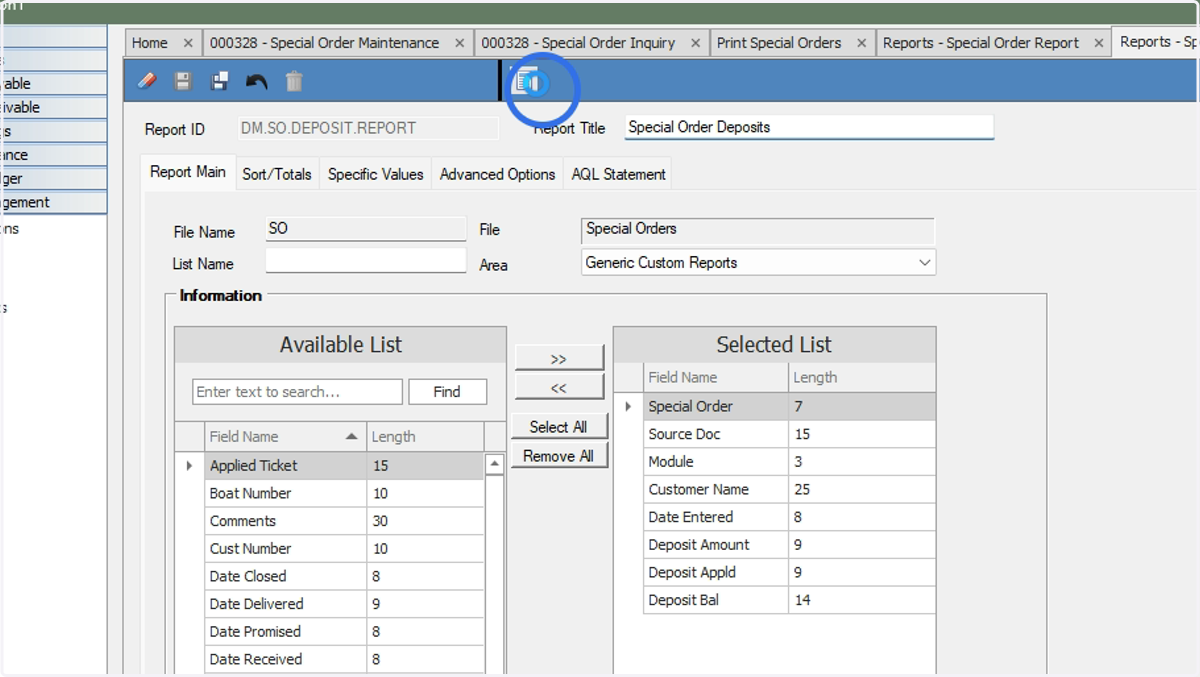Click the eraser clear-form toolbar icon

click(x=147, y=81)
